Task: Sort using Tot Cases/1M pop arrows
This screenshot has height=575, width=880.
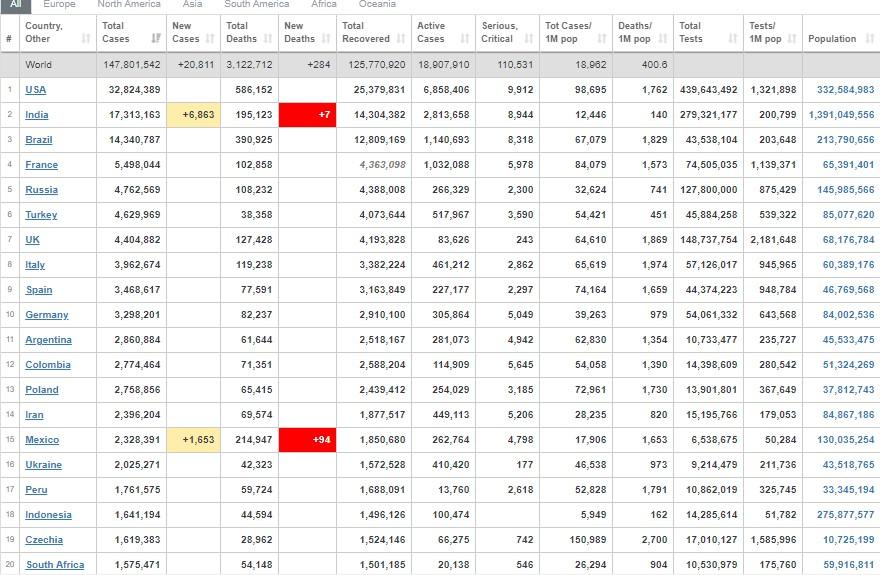Action: coord(602,39)
